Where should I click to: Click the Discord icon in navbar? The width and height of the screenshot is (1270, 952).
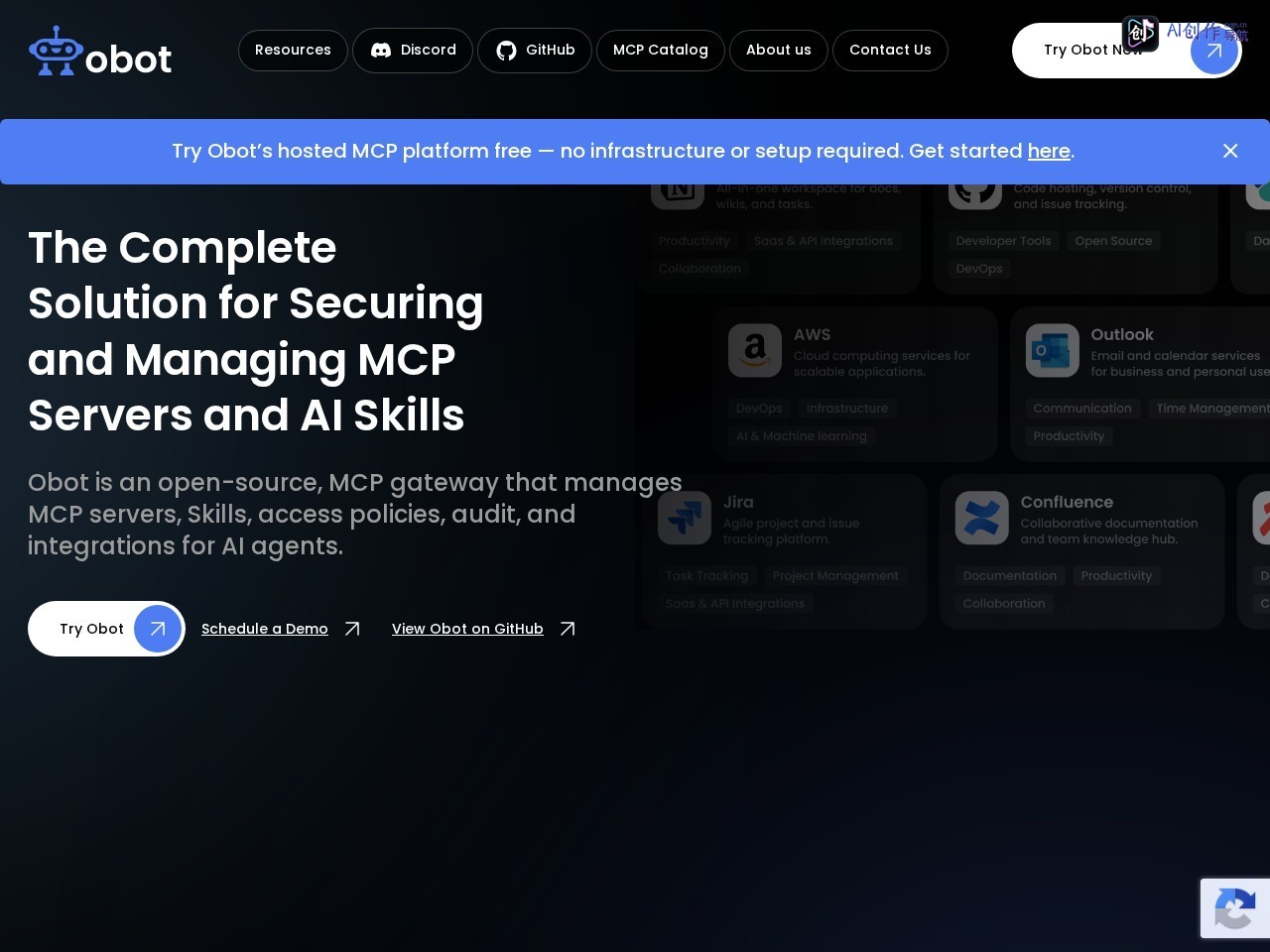pos(381,51)
